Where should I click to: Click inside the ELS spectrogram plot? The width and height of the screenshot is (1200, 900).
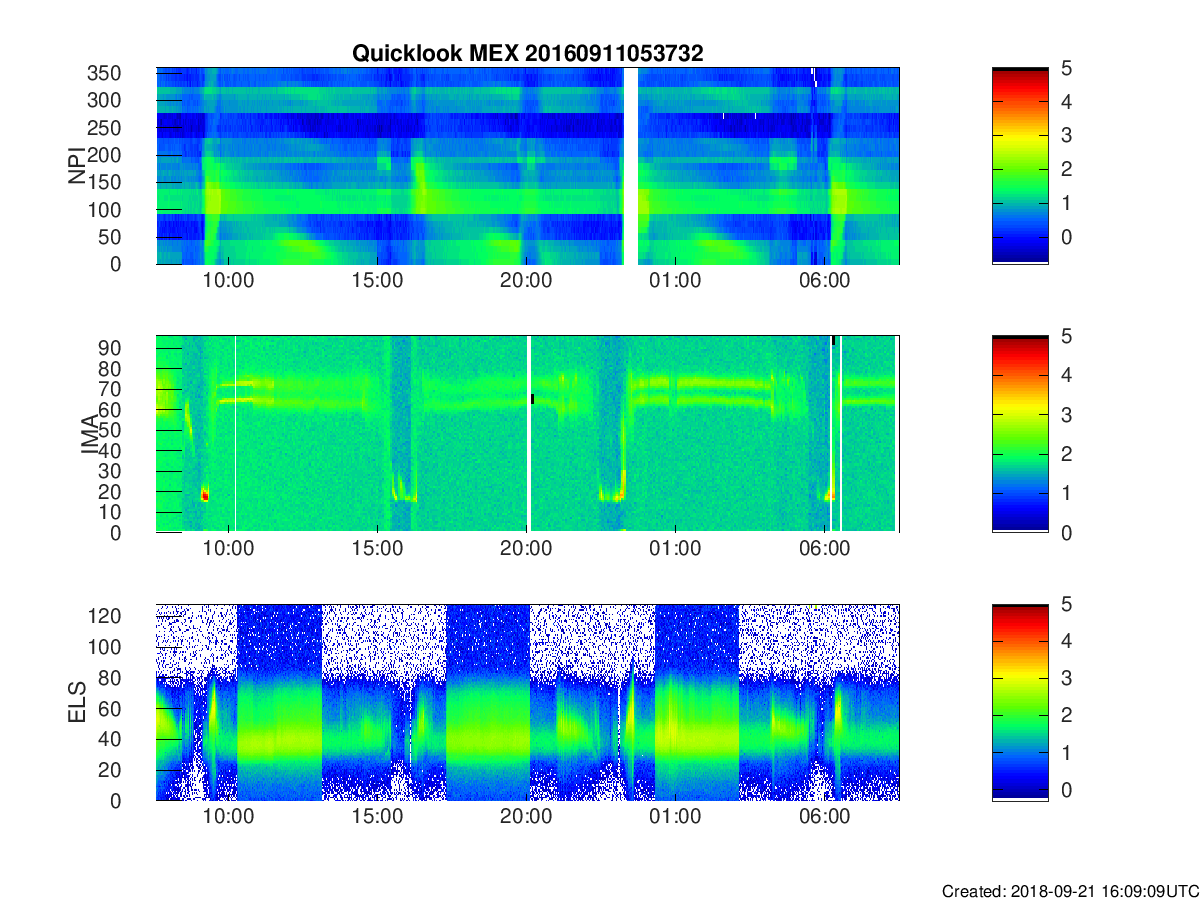coord(528,702)
